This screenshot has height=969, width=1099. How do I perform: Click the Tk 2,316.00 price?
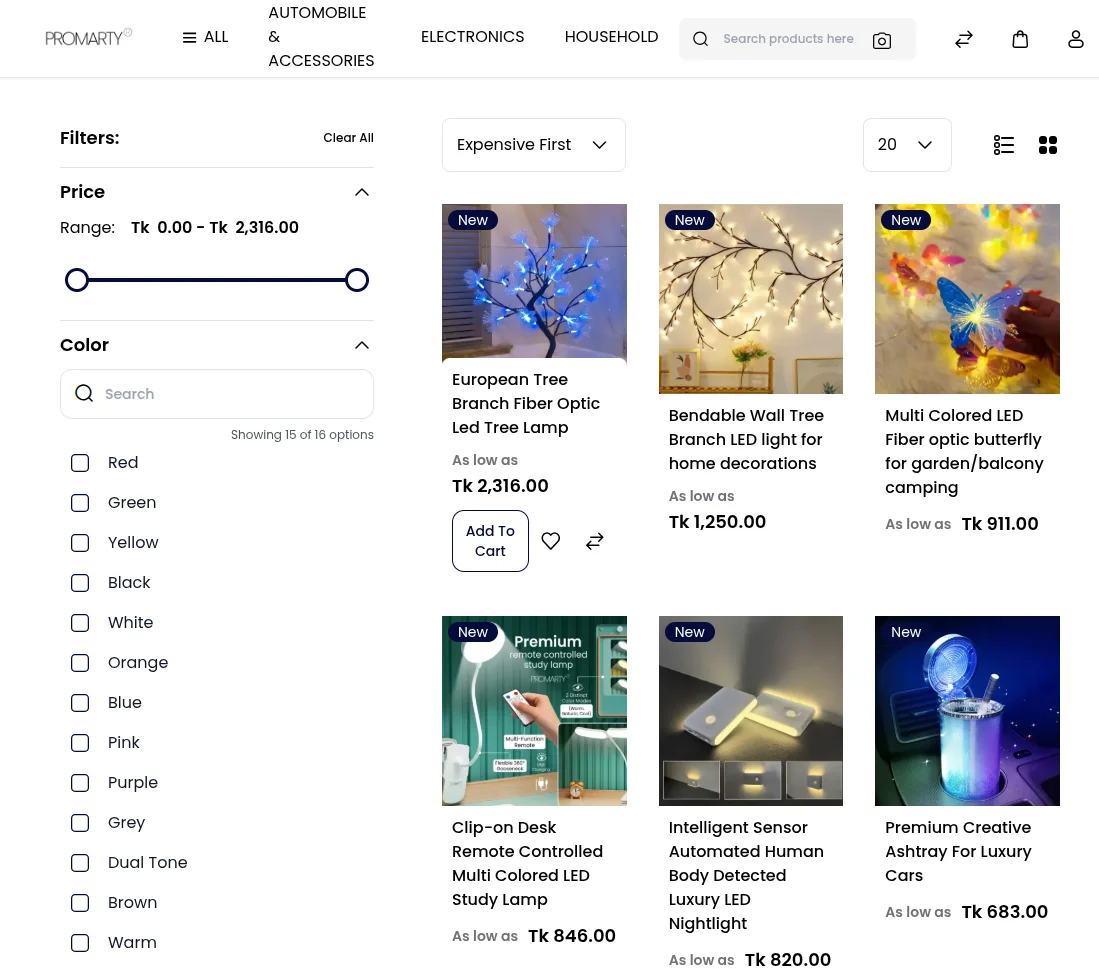coord(500,486)
